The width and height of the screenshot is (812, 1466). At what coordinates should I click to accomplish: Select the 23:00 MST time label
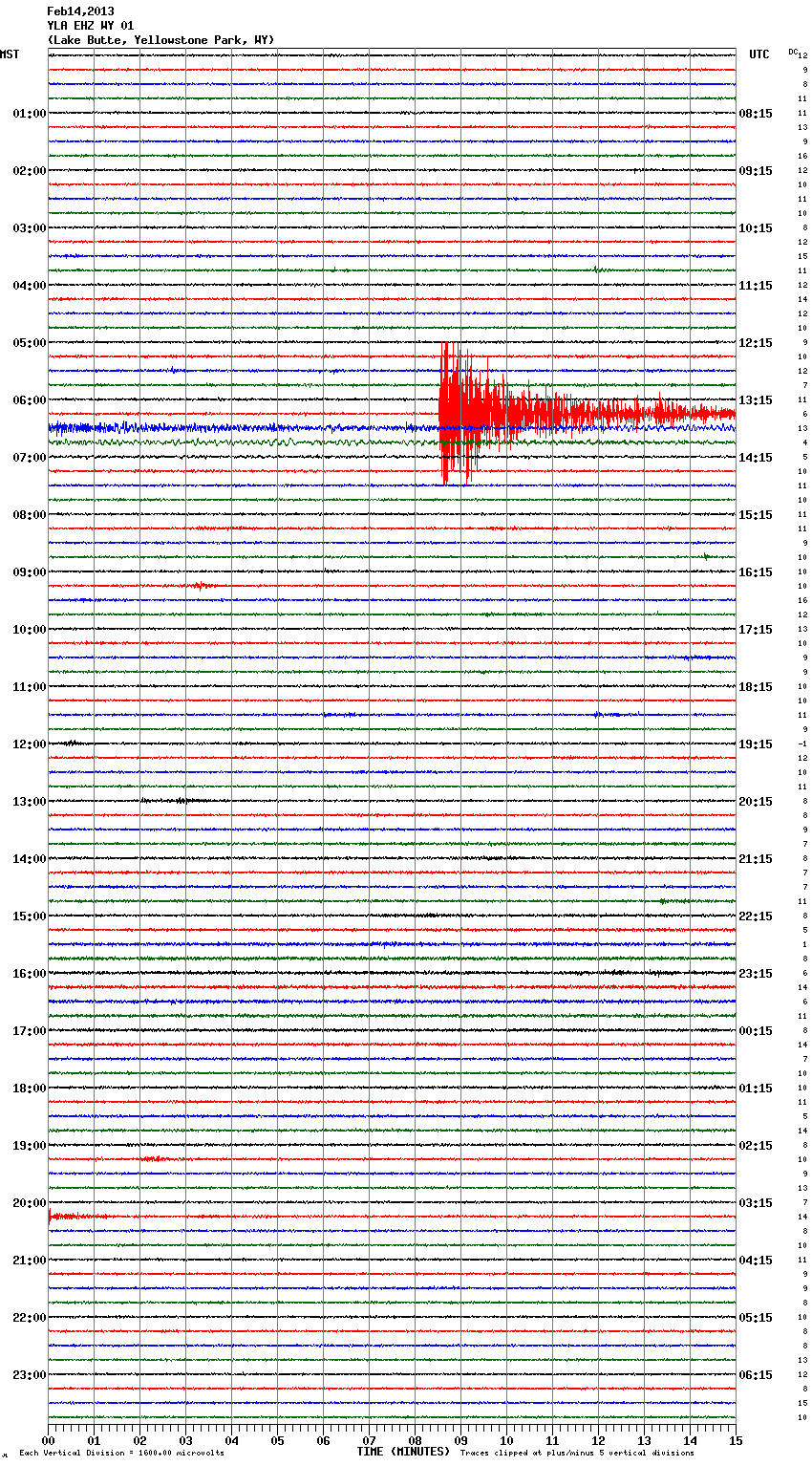[29, 1375]
